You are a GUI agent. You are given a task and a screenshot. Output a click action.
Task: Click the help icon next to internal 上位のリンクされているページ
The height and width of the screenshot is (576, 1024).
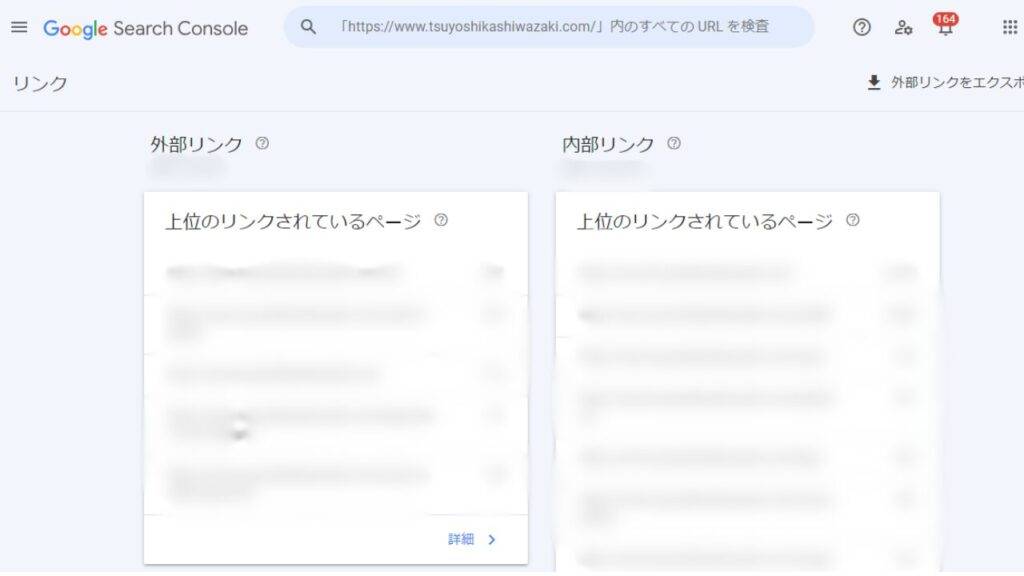pos(851,220)
